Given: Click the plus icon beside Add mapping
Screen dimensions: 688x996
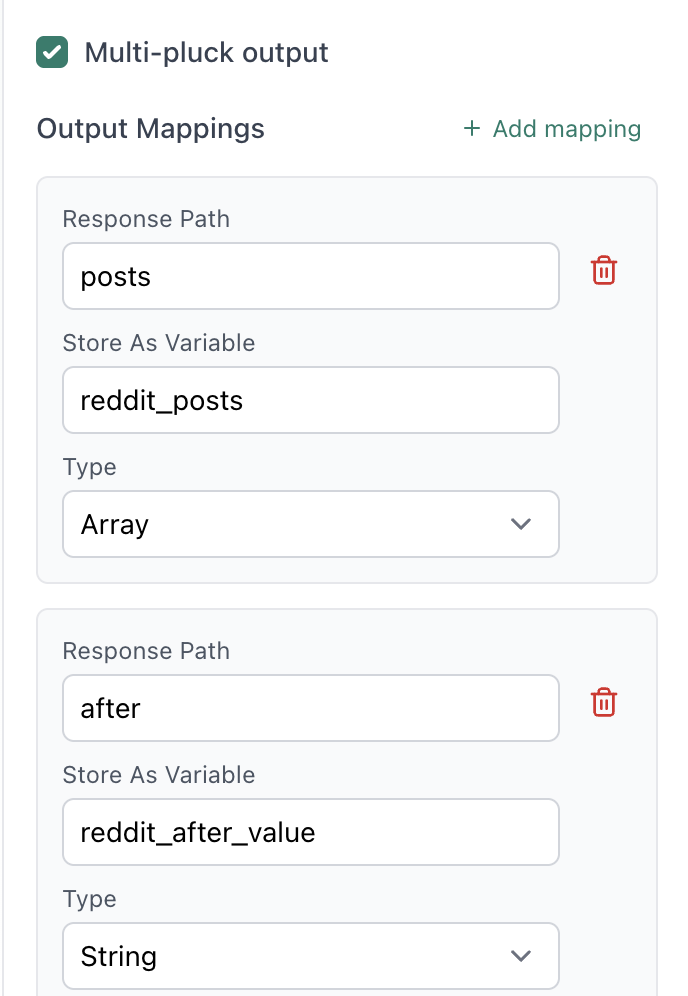Looking at the screenshot, I should pos(472,129).
